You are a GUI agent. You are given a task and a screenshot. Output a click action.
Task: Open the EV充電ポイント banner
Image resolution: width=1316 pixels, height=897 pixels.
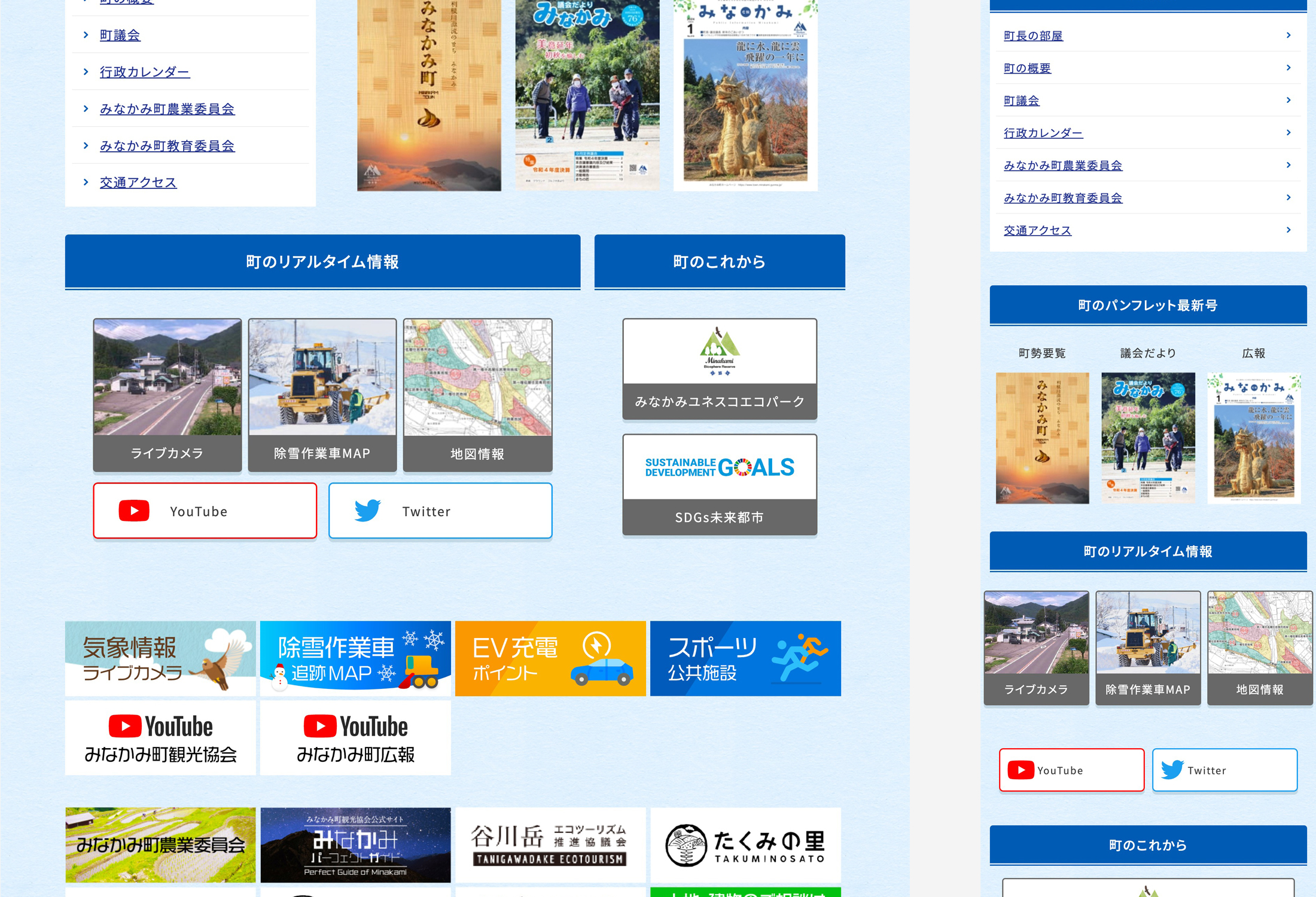point(550,658)
